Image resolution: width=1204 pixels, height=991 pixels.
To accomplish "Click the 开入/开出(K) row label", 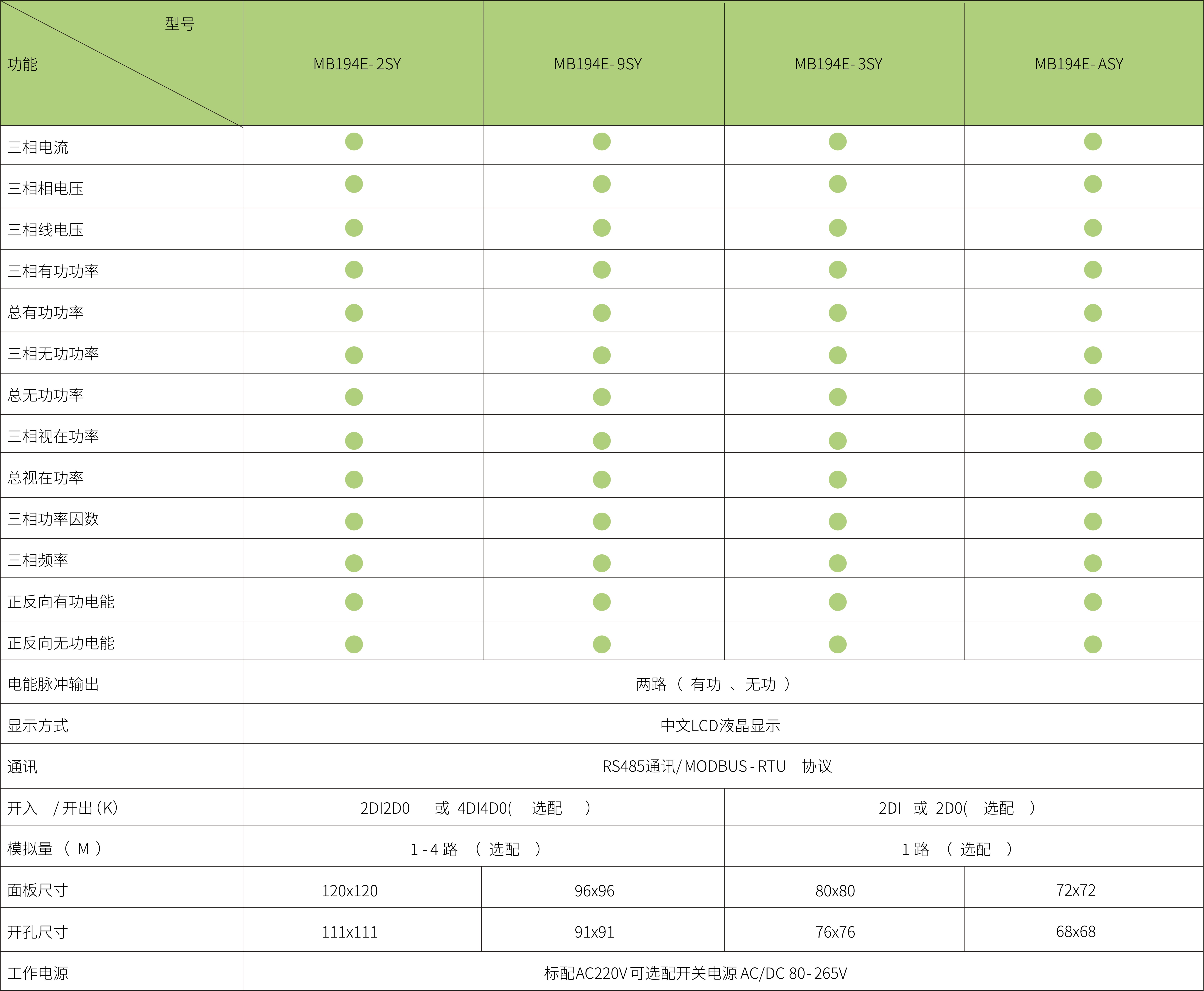I will pyautogui.click(x=63, y=808).
